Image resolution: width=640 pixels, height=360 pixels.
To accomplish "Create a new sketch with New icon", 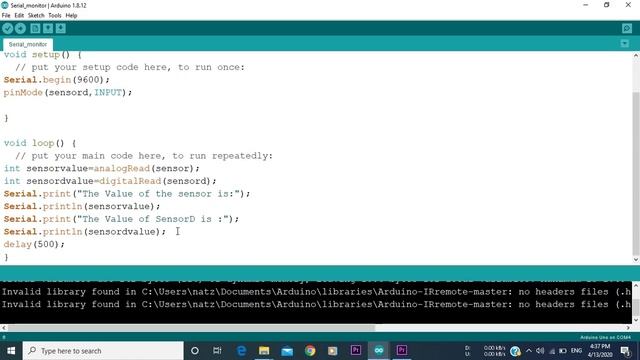I will click(35, 28).
